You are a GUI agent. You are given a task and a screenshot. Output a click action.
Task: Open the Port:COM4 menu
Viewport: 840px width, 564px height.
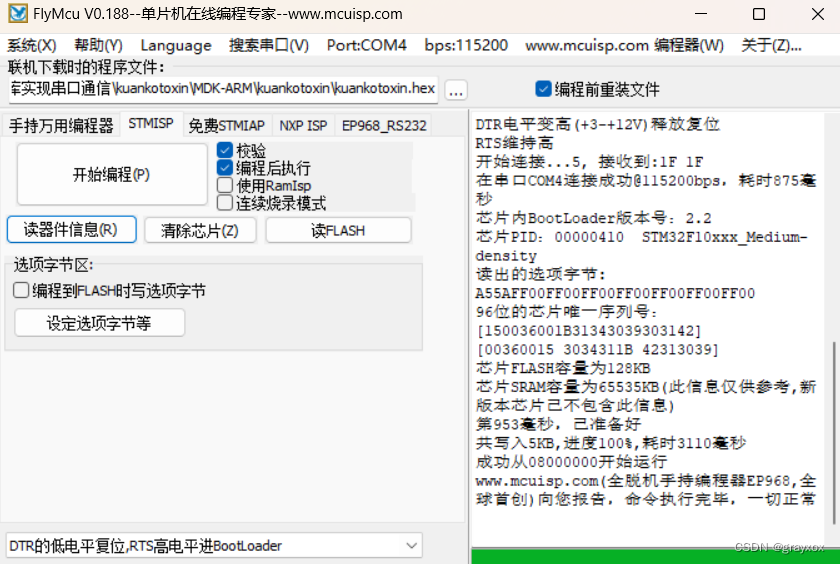point(366,45)
